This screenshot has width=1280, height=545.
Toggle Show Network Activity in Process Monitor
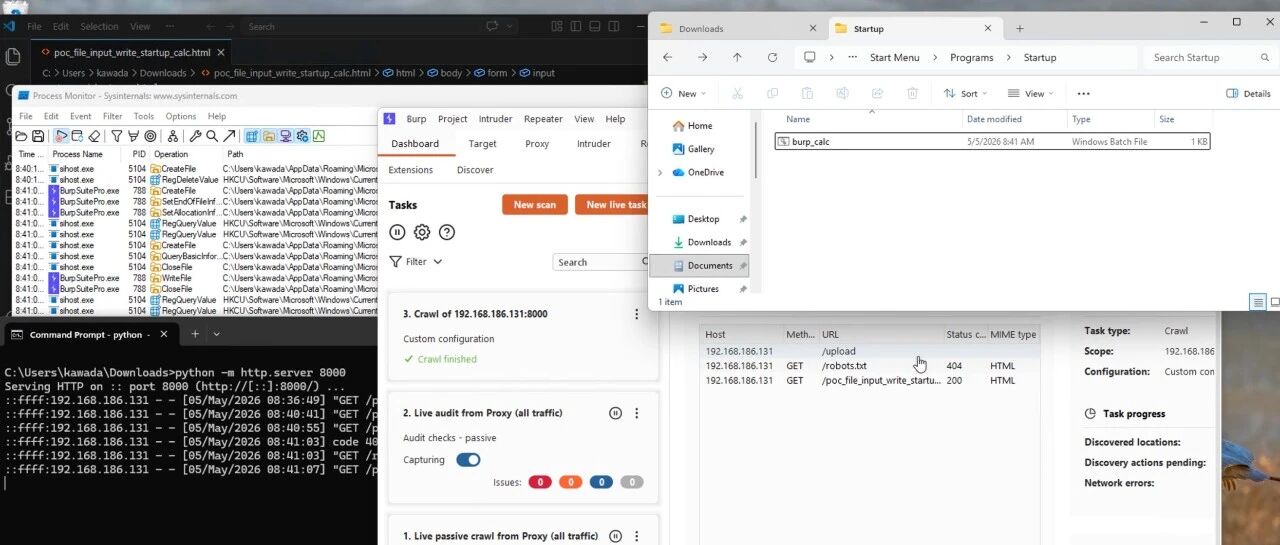tap(285, 136)
